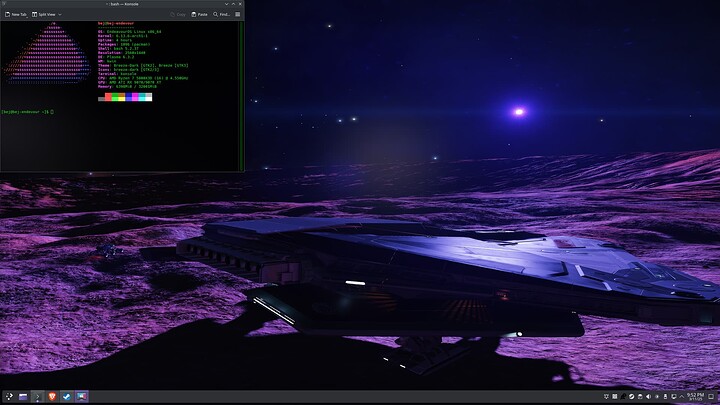
Task: Click the disk-shaped system tray icon
Action: coord(640,396)
